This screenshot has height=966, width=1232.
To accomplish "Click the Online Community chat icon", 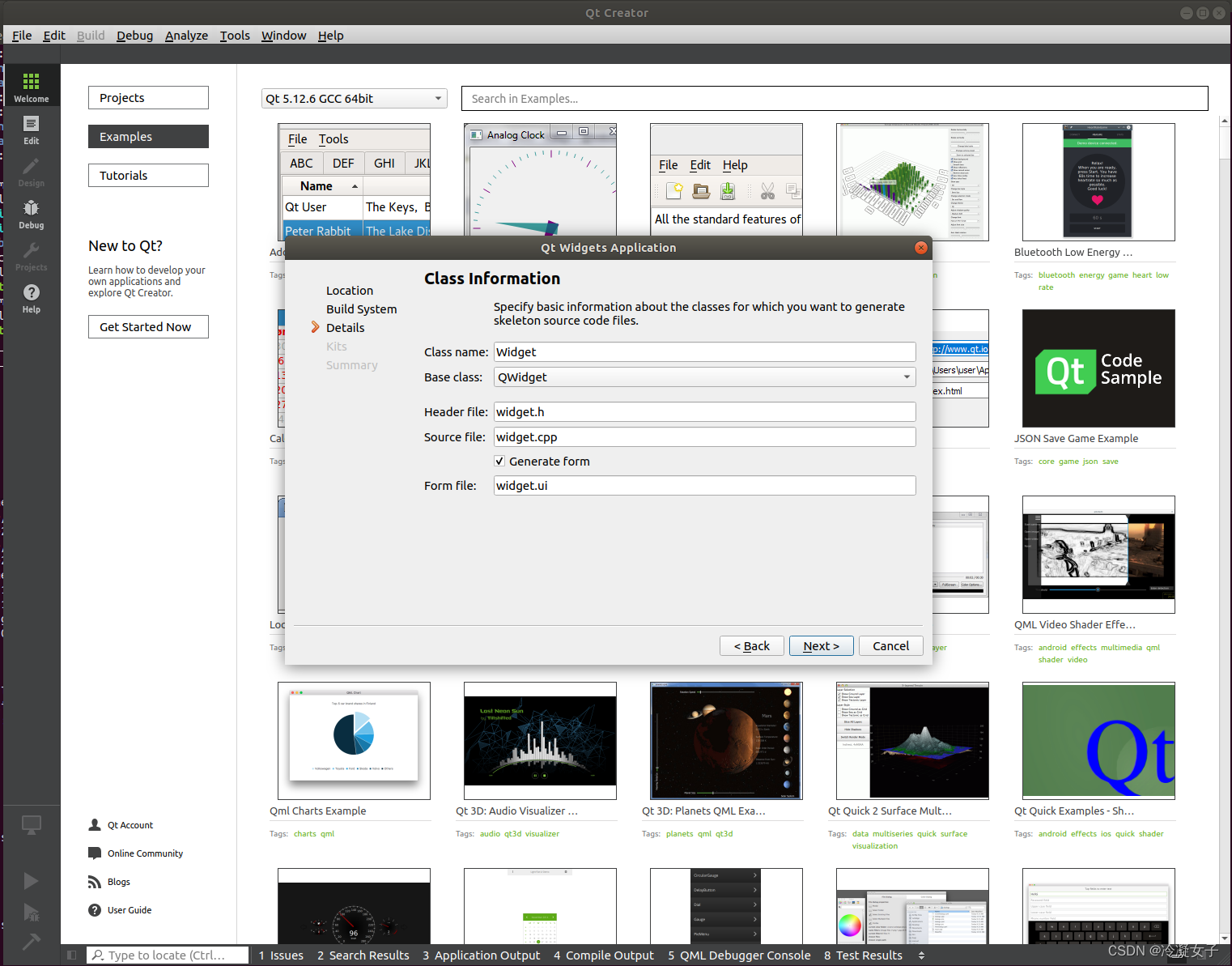I will point(94,853).
